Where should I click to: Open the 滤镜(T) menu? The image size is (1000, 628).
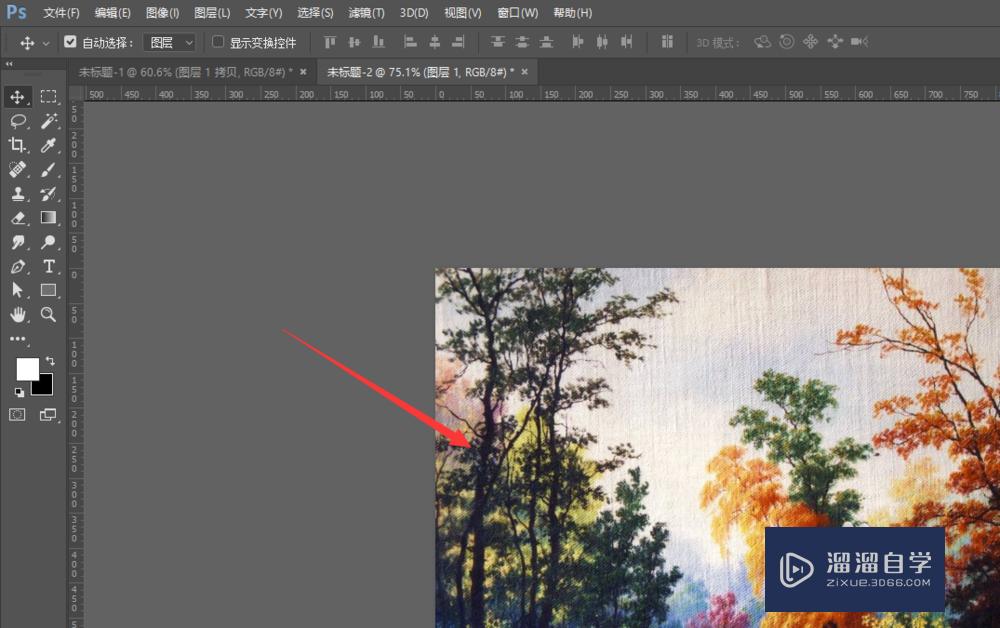tap(366, 13)
